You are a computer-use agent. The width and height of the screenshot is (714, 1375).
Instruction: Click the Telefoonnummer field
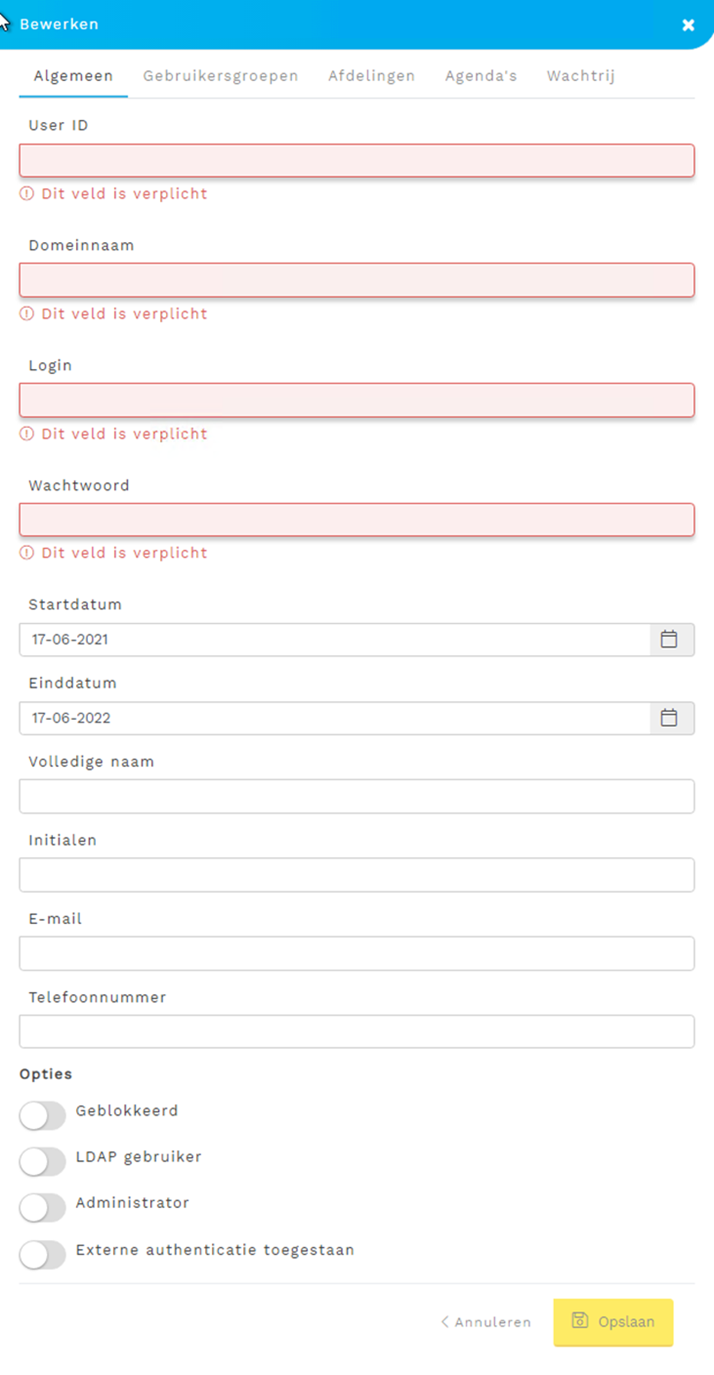356,1032
